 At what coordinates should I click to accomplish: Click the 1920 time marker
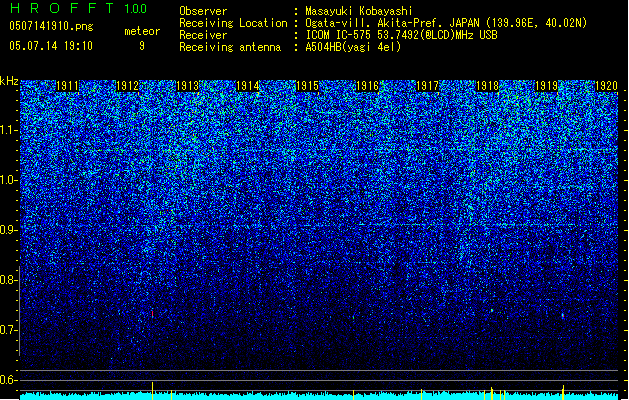(606, 86)
